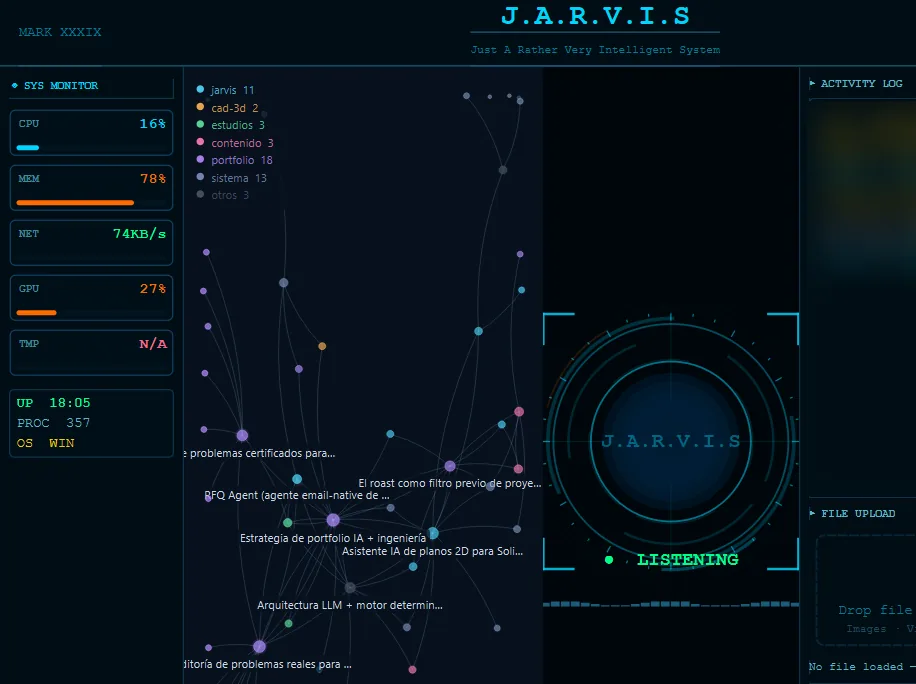916x684 pixels.
Task: Click the GPU 27% monitor card
Action: point(92,297)
